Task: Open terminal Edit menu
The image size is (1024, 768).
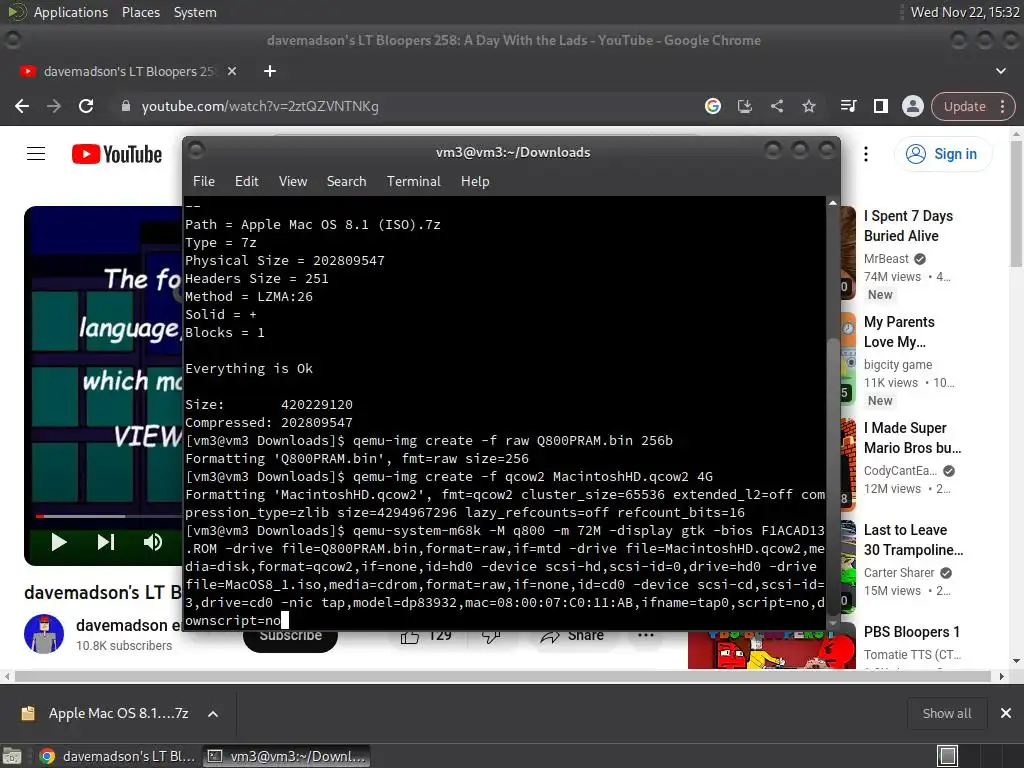Action: click(246, 182)
